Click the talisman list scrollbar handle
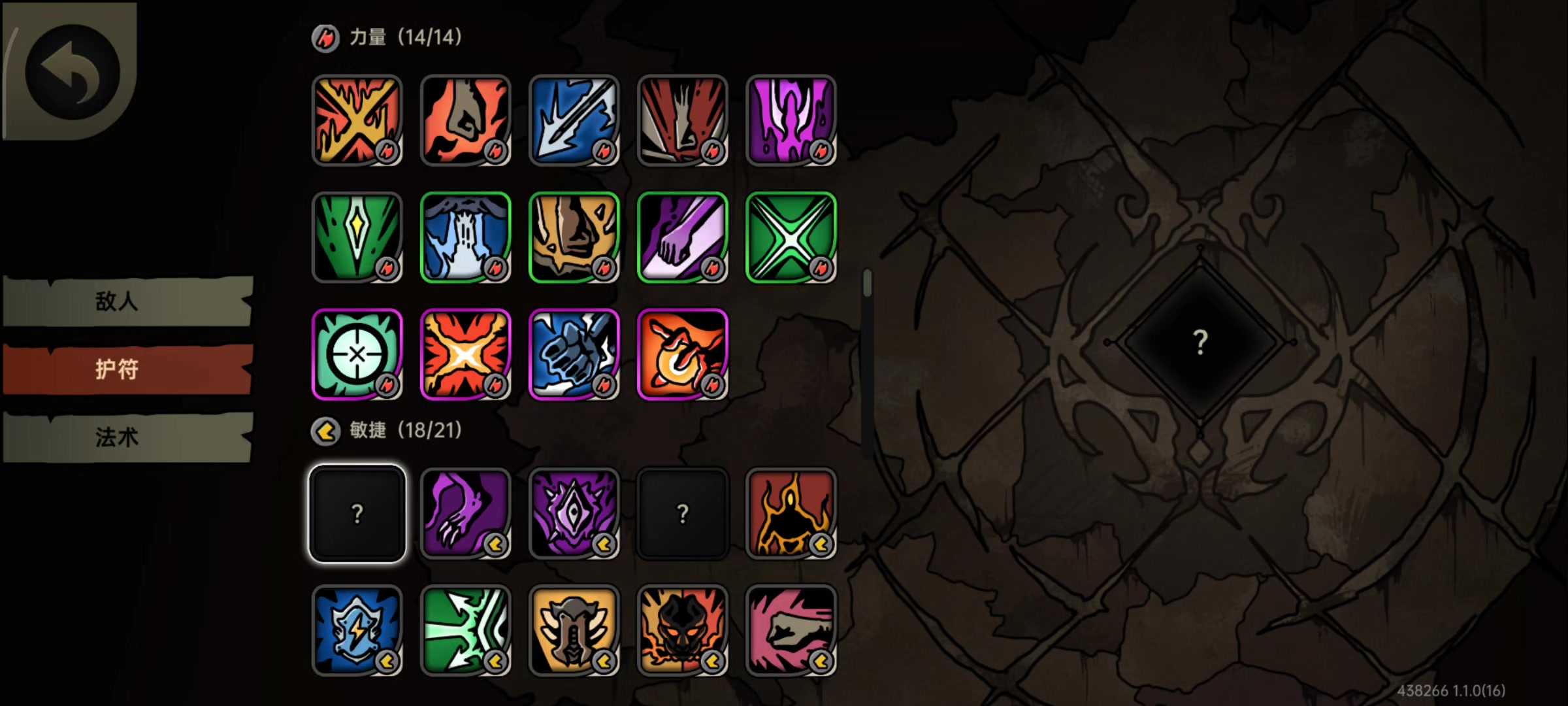 click(868, 282)
